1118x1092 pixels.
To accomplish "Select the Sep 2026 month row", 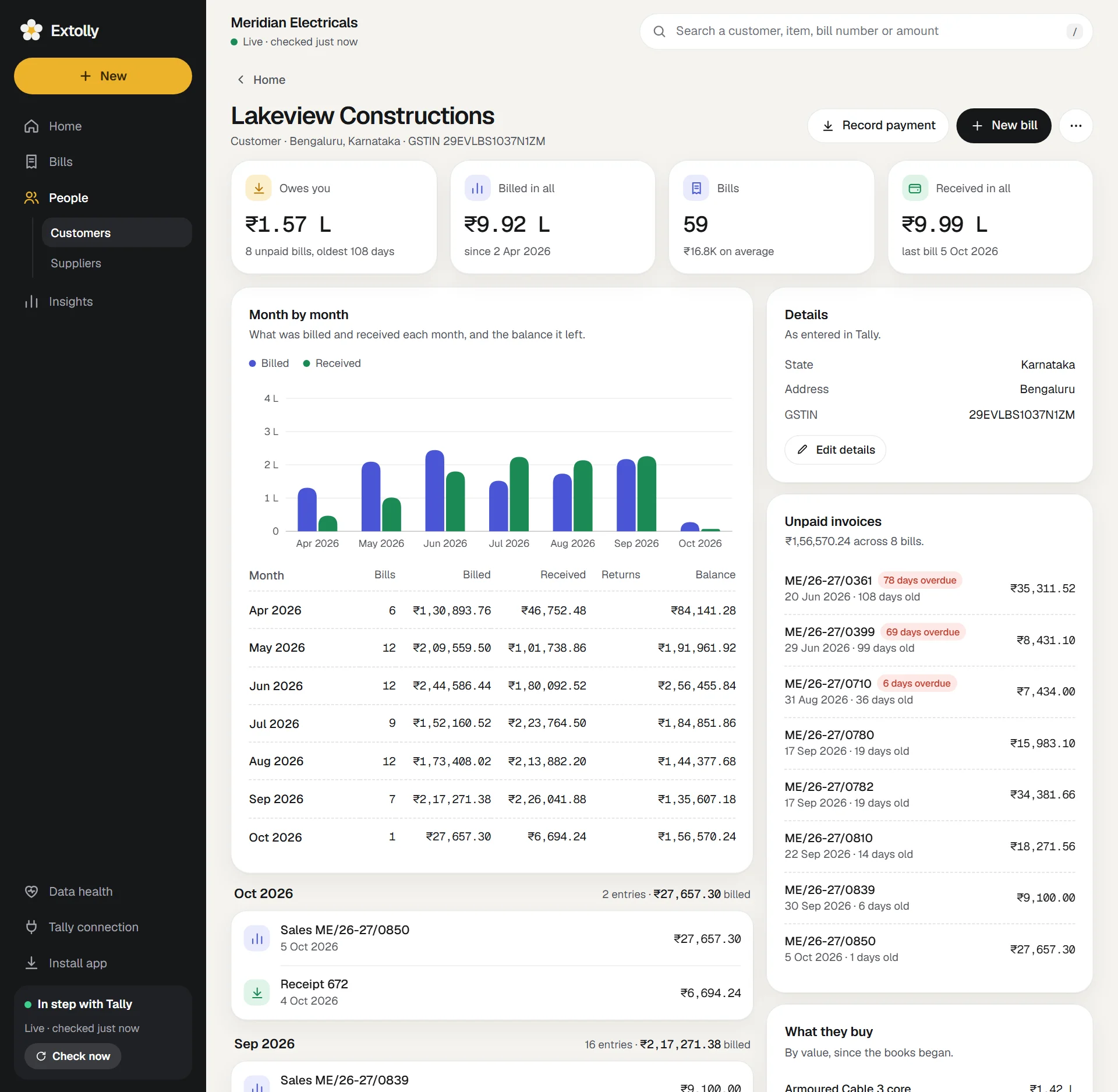I will click(492, 799).
